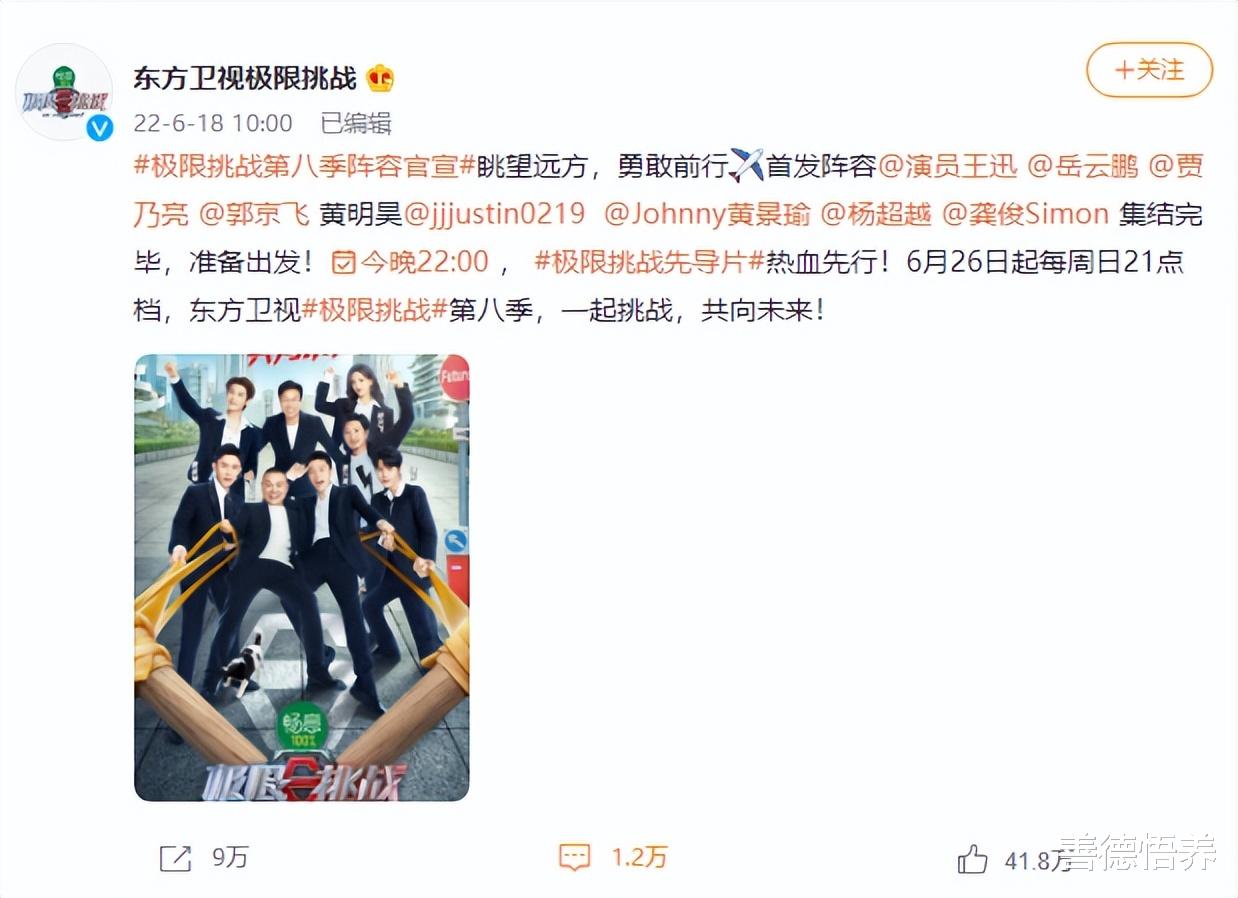Click the repost share icon

tap(175, 858)
